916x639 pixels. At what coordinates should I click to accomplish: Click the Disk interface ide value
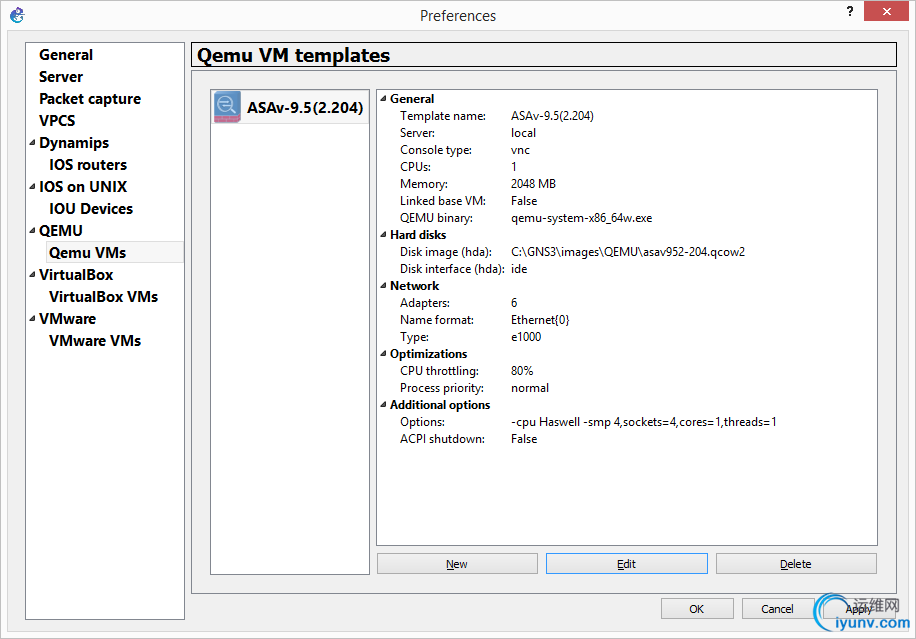pyautogui.click(x=519, y=269)
